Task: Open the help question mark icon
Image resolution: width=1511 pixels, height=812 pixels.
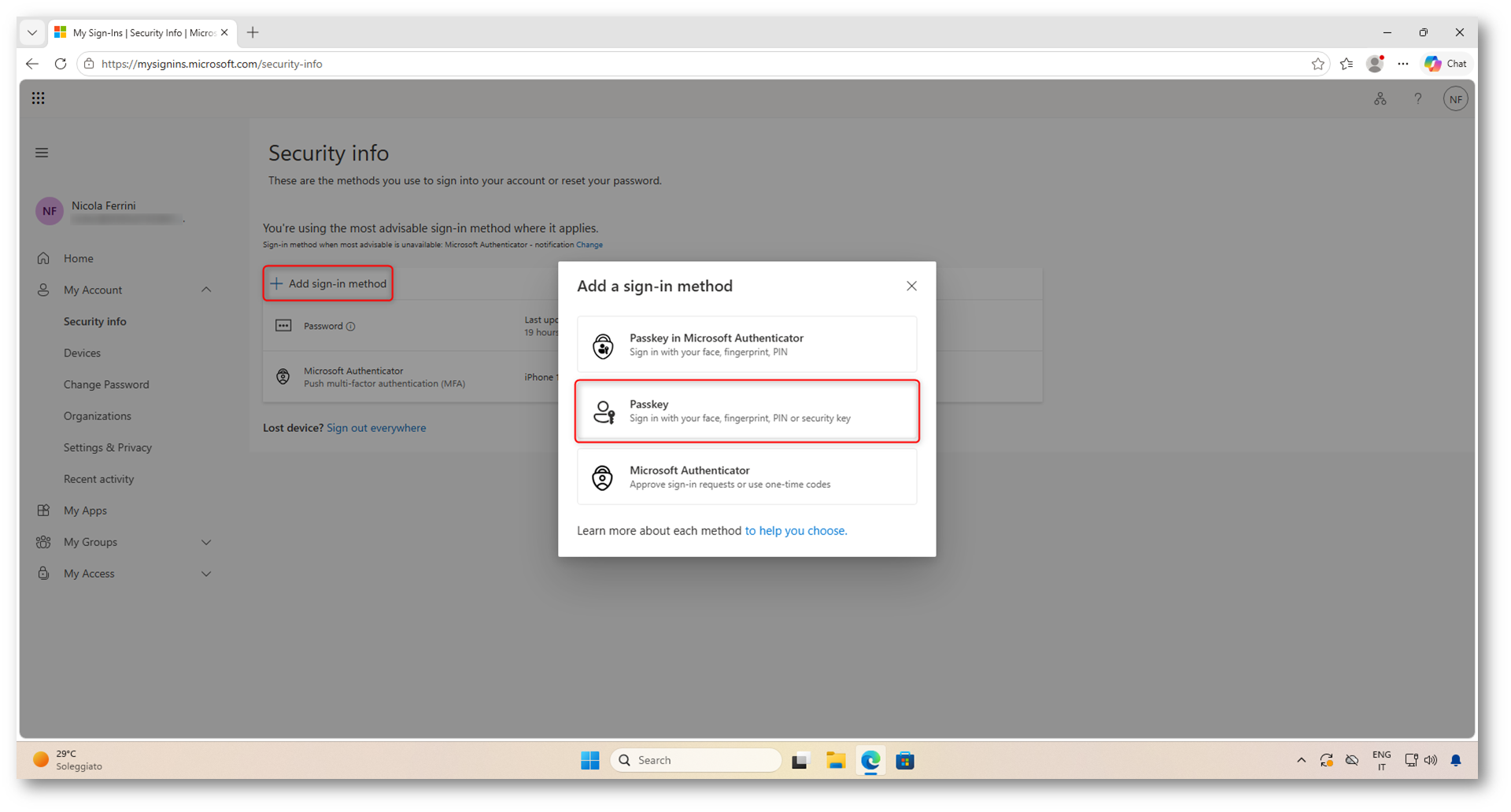Action: tap(1418, 99)
